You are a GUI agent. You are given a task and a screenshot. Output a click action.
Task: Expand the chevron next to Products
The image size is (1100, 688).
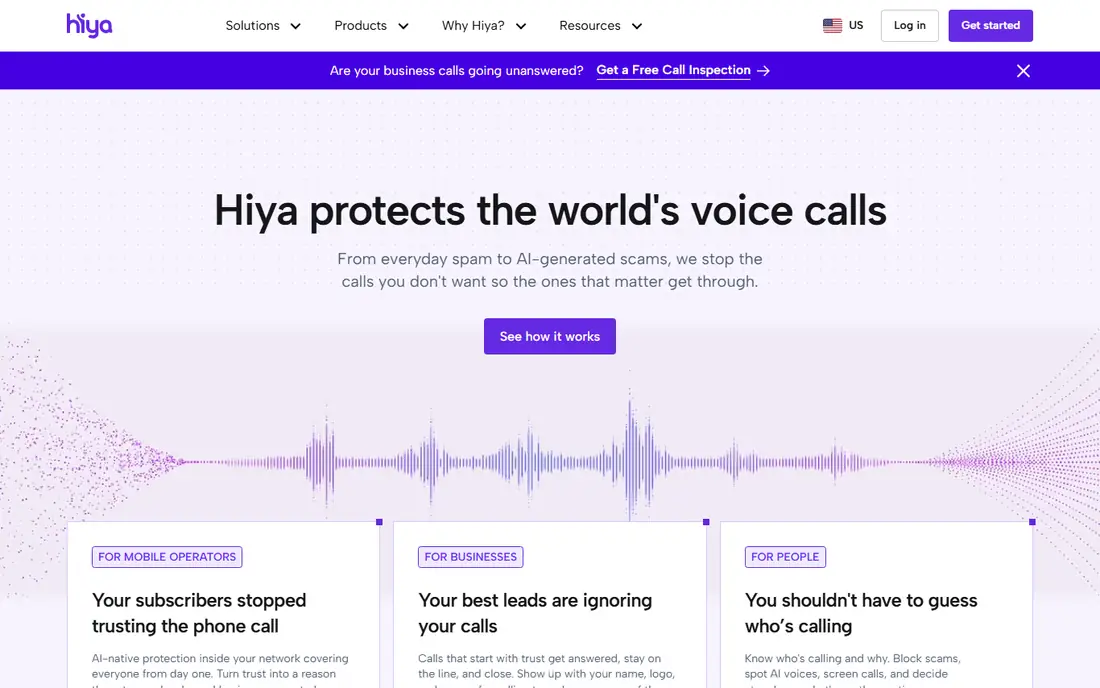(403, 26)
